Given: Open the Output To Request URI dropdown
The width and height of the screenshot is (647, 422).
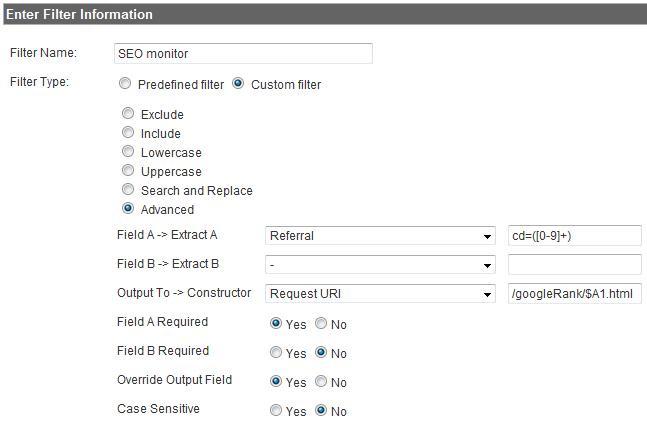Looking at the screenshot, I should pos(380,294).
